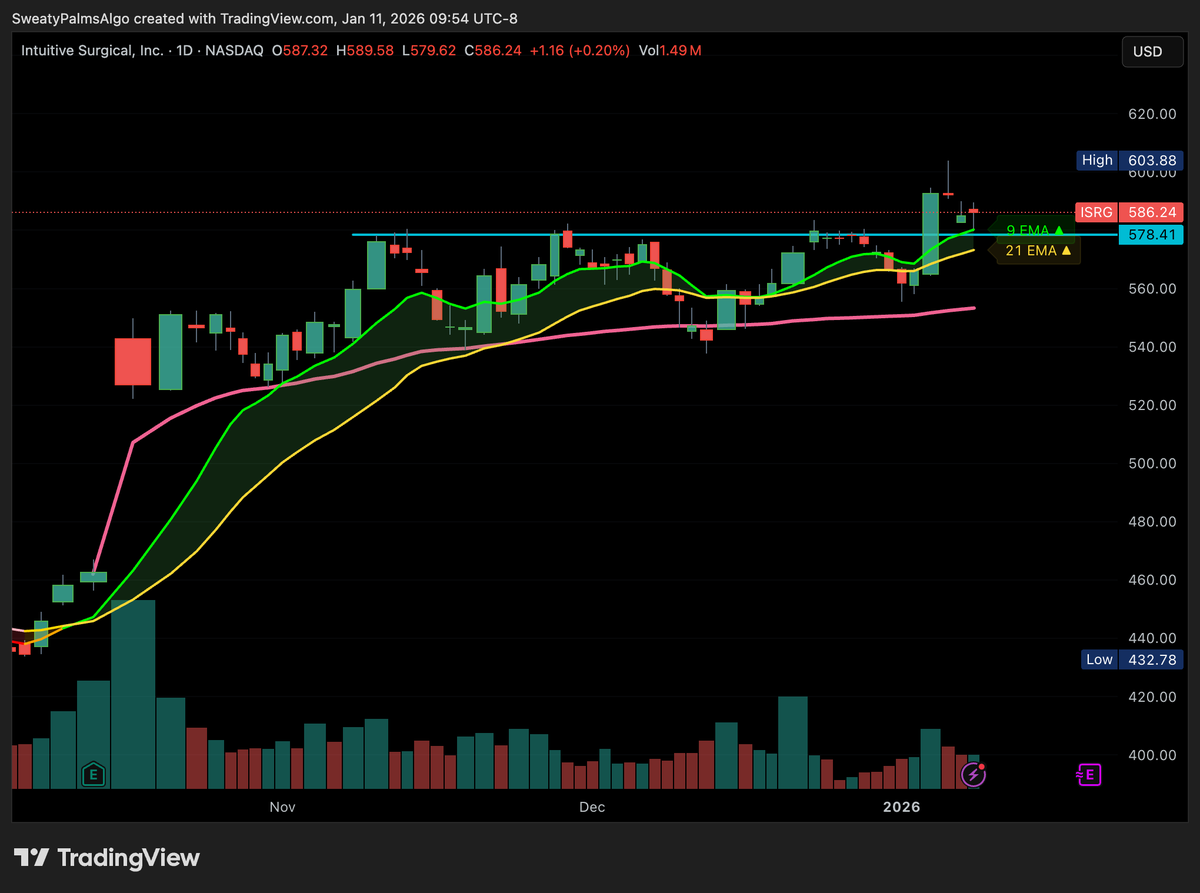Image resolution: width=1200 pixels, height=893 pixels.
Task: Click the magenta upcoming earnings E icon
Action: (x=1087, y=774)
